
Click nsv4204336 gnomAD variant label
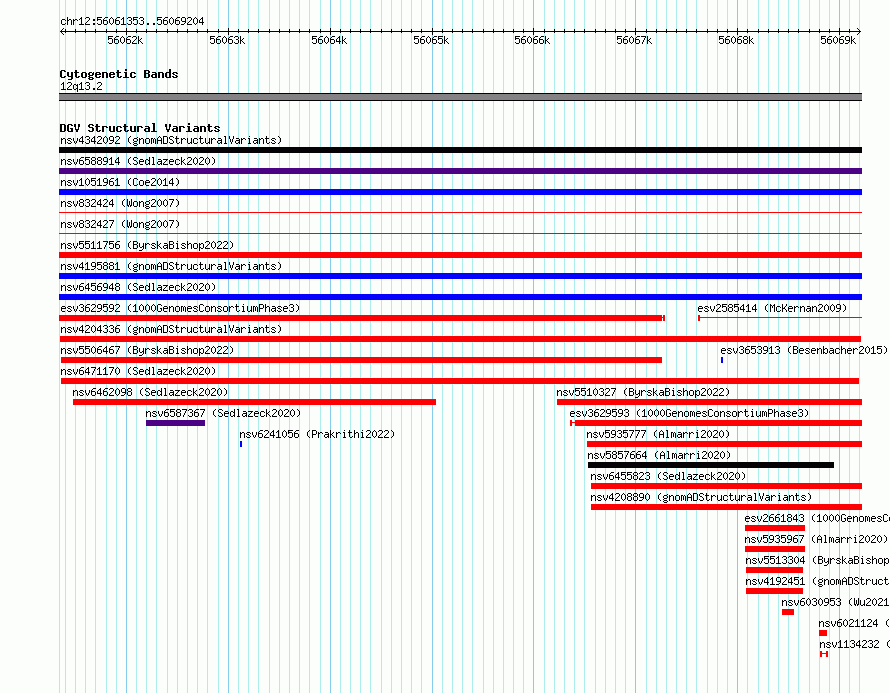click(171, 329)
